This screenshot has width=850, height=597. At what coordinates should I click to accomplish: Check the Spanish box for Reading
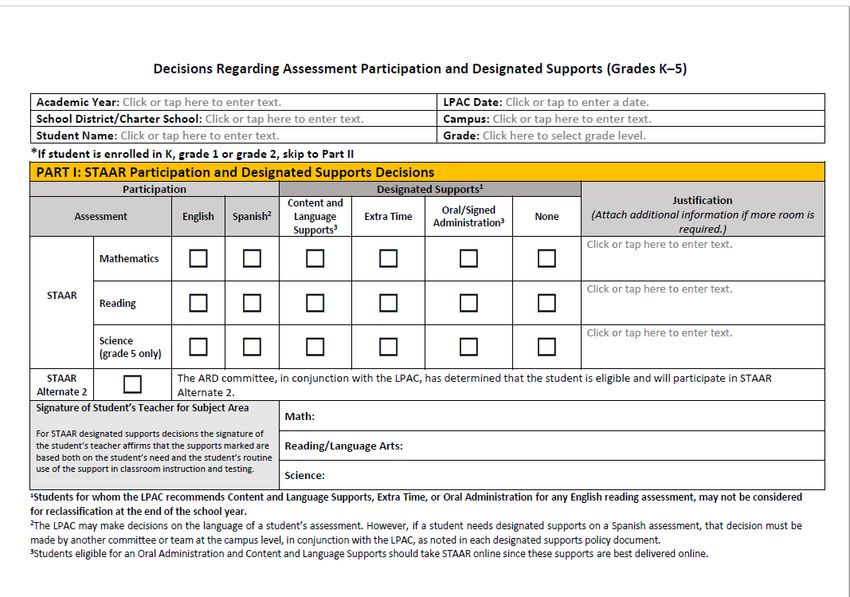(252, 303)
